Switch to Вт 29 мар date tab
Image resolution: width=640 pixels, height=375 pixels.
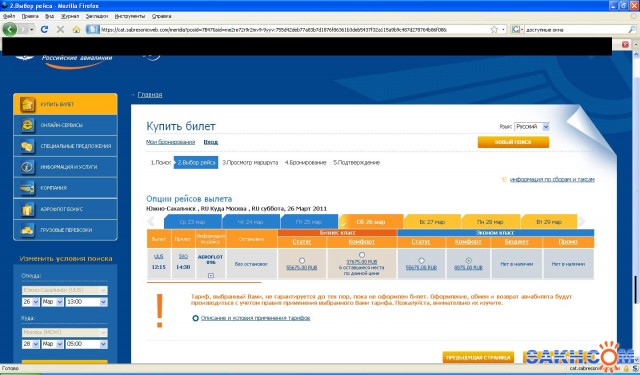[549, 222]
